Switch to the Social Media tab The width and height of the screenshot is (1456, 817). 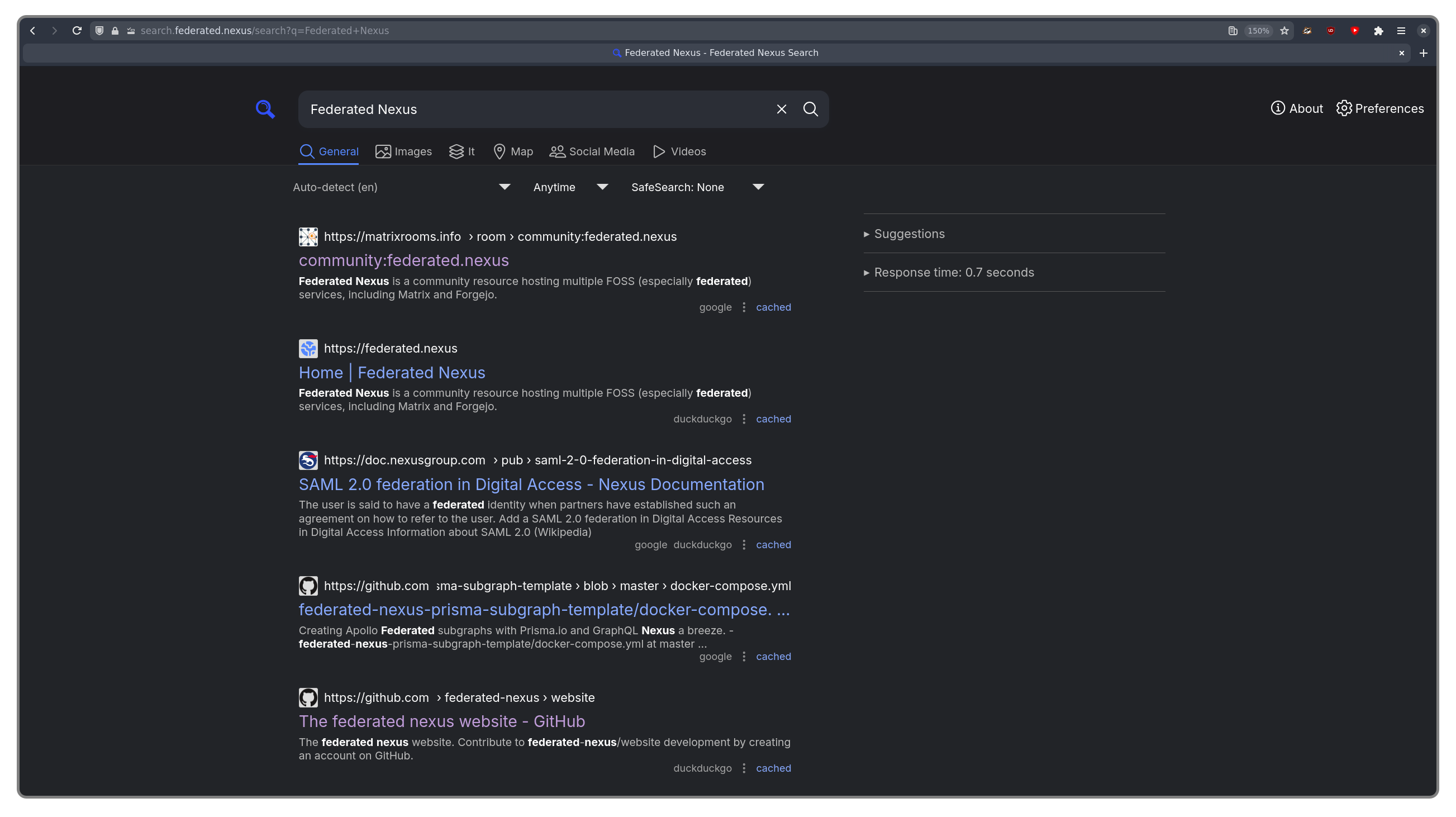(592, 151)
